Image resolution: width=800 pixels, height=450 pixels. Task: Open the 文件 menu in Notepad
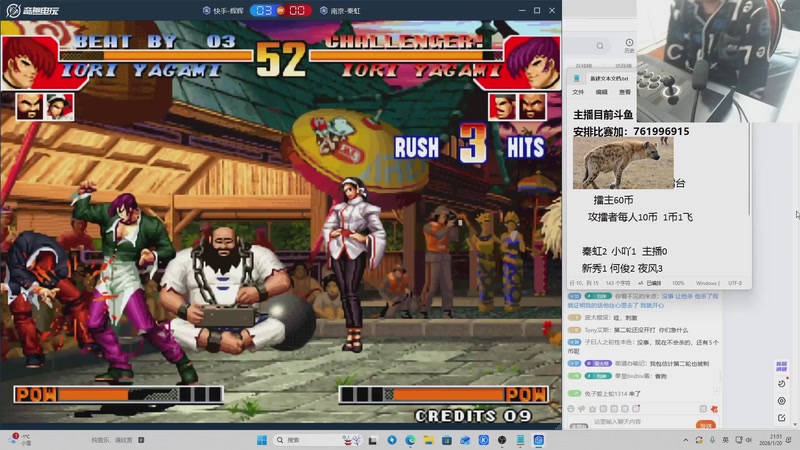pos(578,92)
